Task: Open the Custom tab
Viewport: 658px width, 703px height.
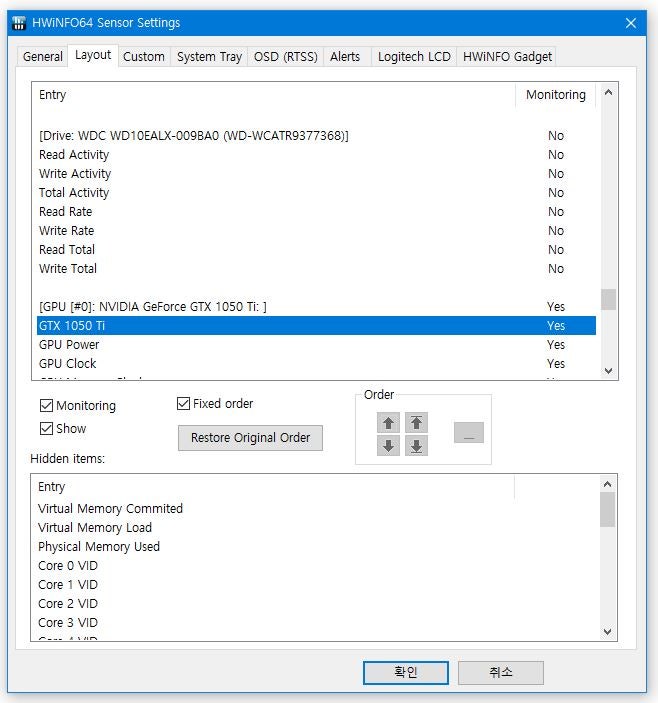Action: pos(144,56)
